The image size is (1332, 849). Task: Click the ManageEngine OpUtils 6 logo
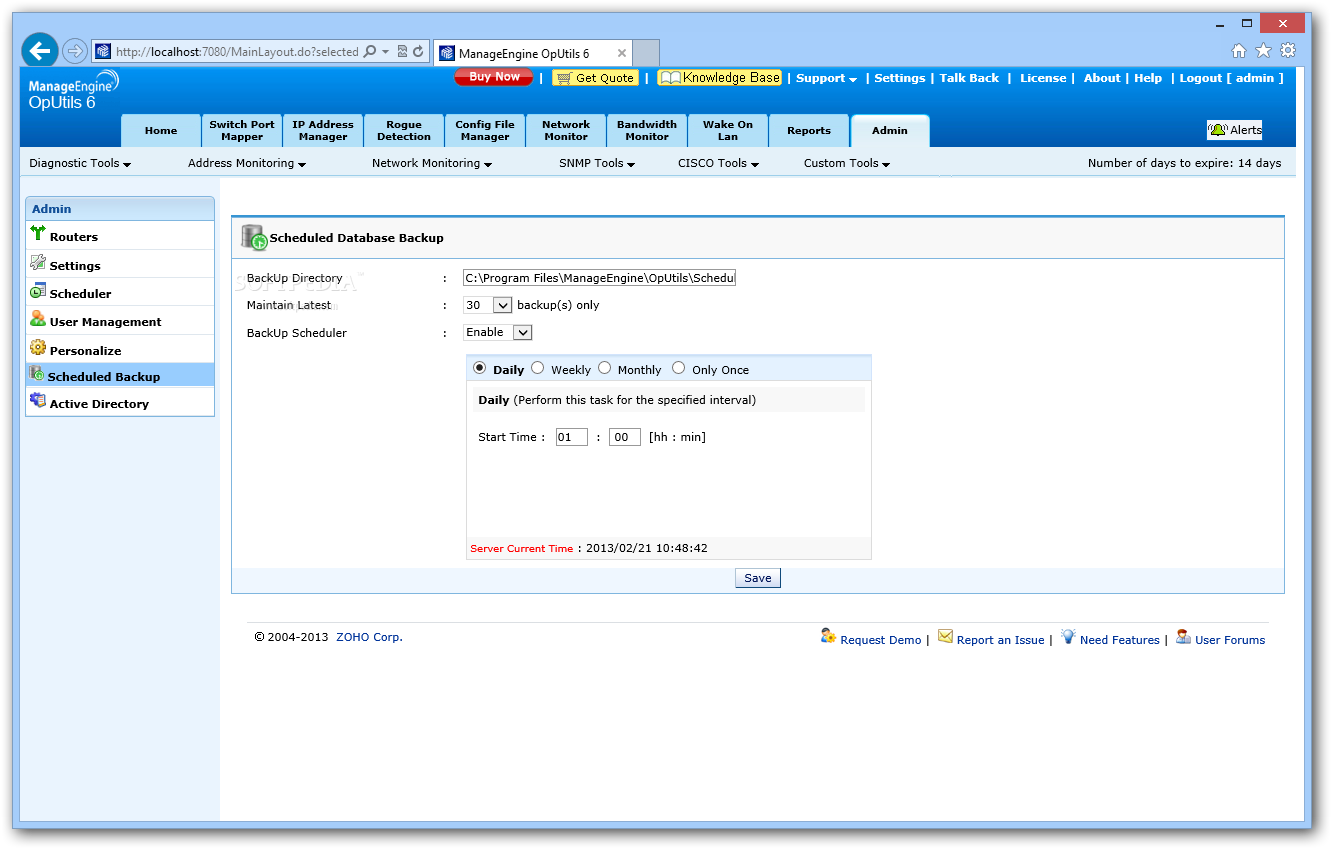(x=74, y=90)
